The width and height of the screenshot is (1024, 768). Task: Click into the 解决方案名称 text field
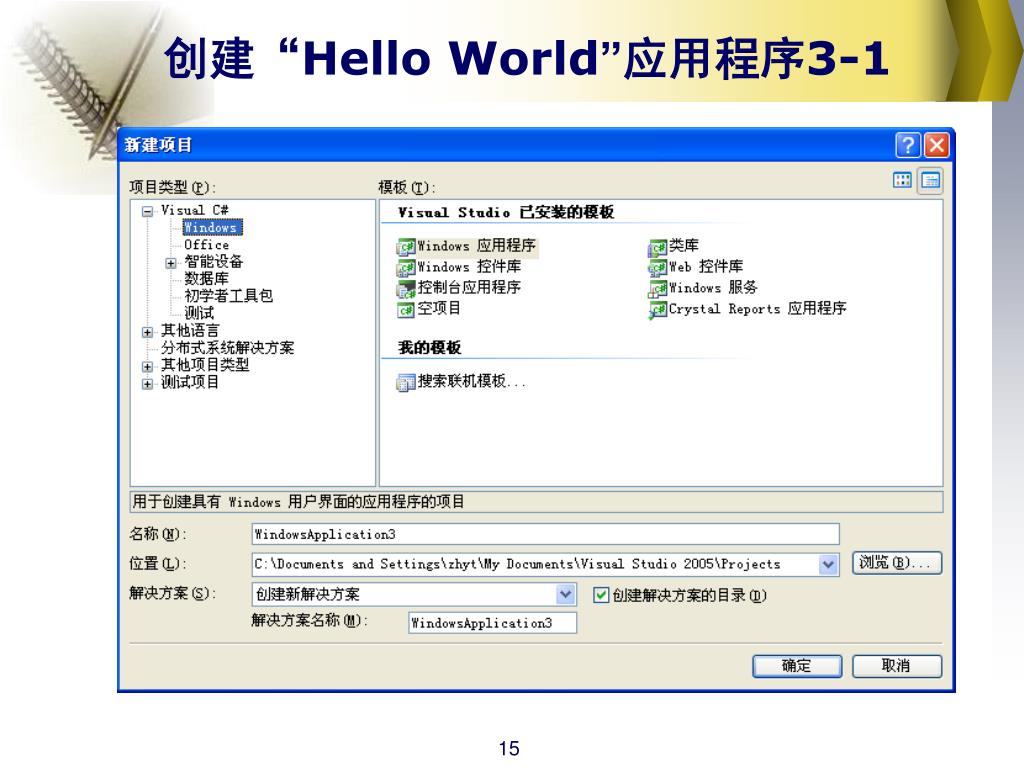point(492,623)
